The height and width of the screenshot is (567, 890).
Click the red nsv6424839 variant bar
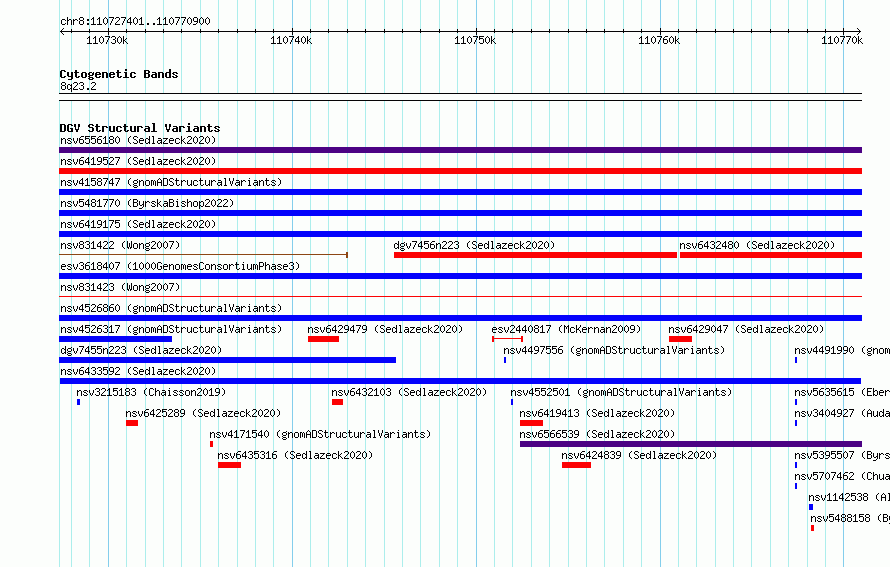click(576, 465)
